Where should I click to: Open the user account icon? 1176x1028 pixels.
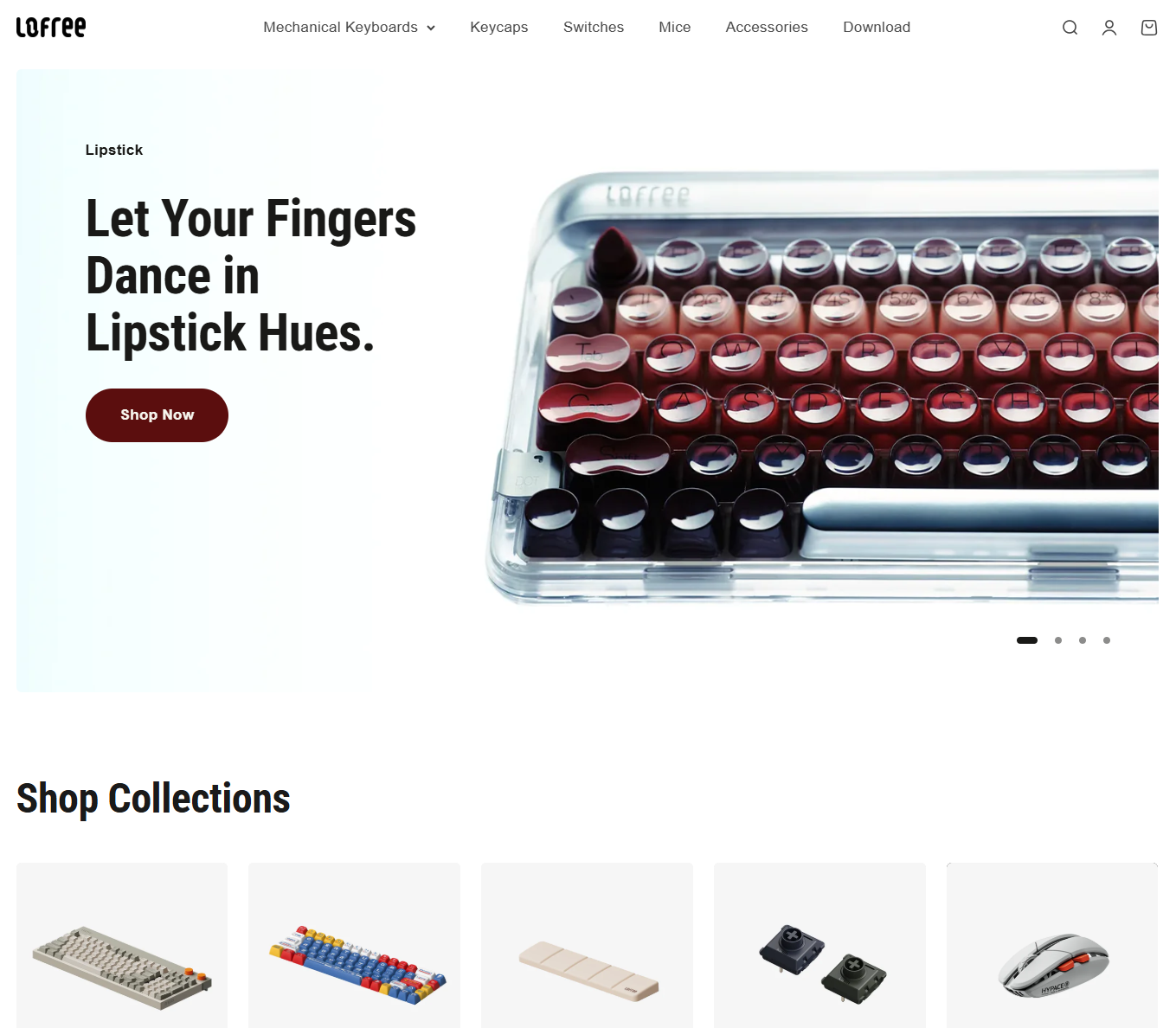tap(1109, 28)
